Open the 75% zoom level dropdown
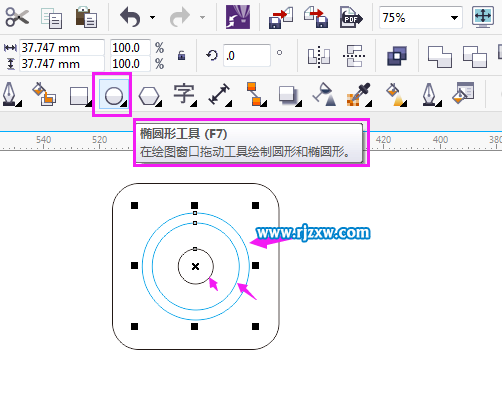502x396 pixels. (454, 18)
